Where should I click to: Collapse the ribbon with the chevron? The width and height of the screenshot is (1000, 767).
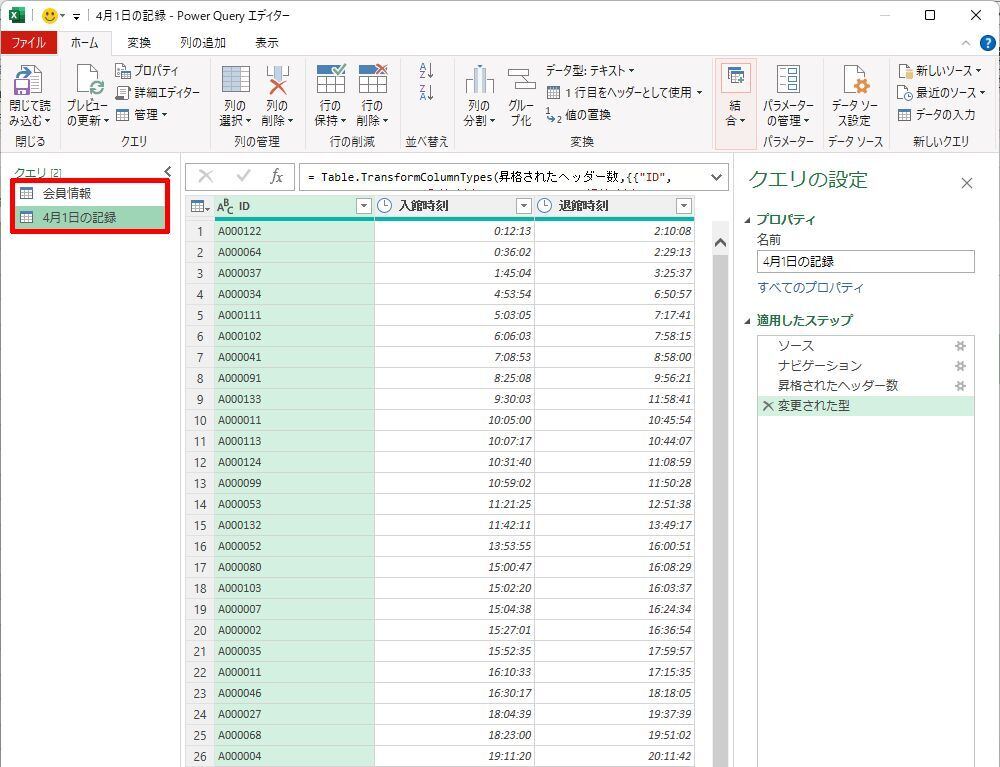pos(966,43)
